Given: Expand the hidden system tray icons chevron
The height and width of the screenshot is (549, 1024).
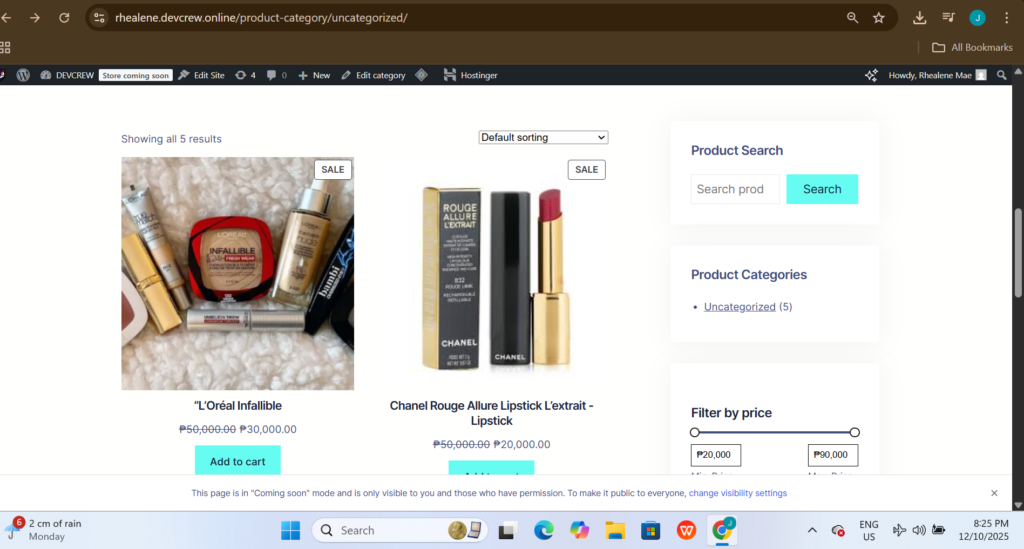Looking at the screenshot, I should click(x=810, y=530).
